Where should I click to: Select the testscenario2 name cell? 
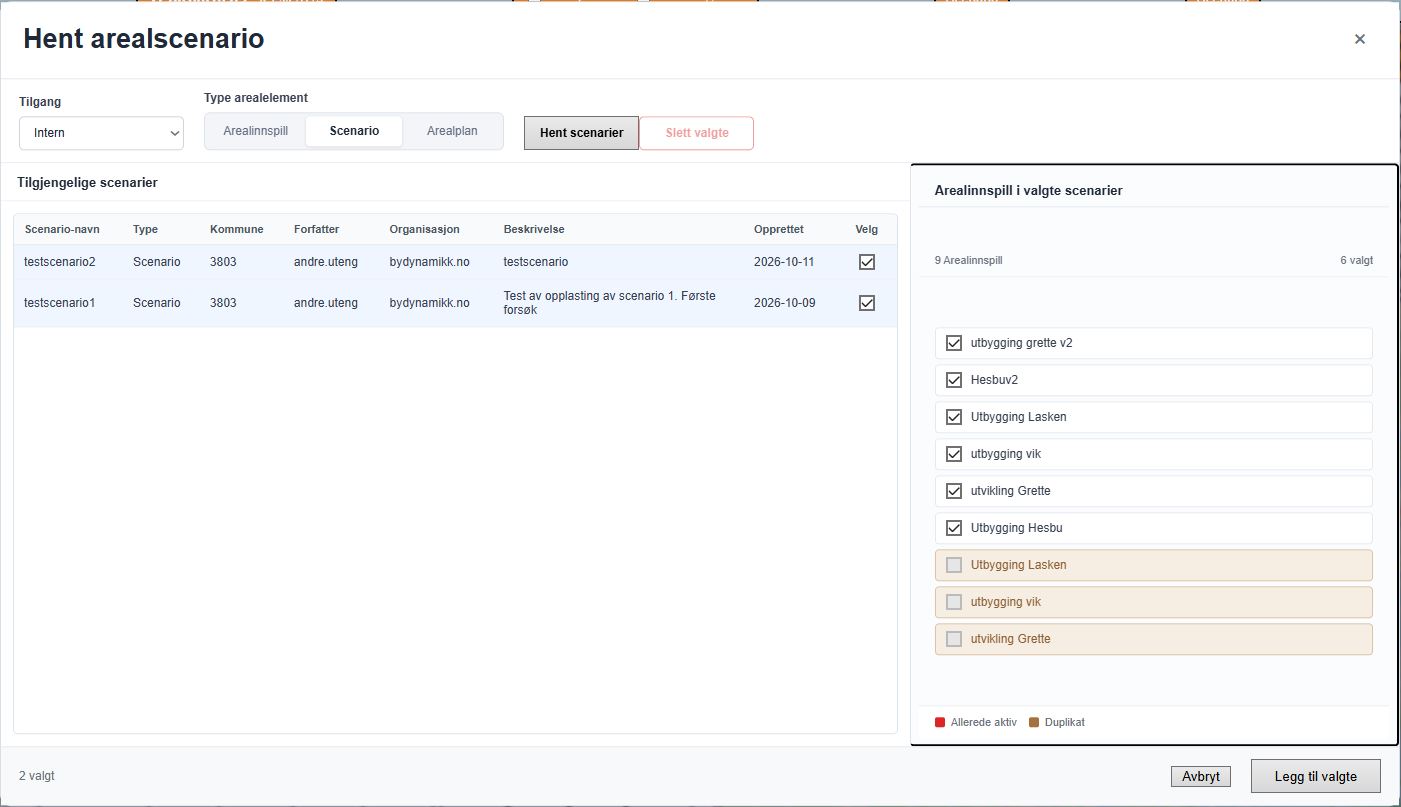[60, 262]
